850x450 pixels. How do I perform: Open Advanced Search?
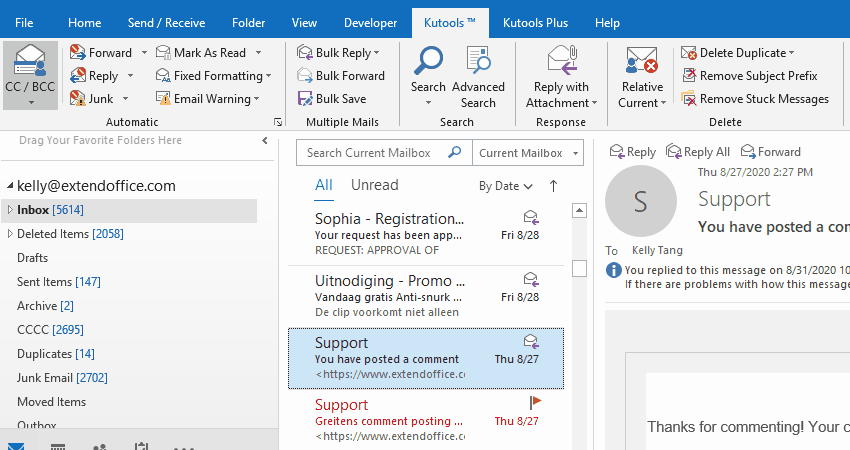point(478,79)
